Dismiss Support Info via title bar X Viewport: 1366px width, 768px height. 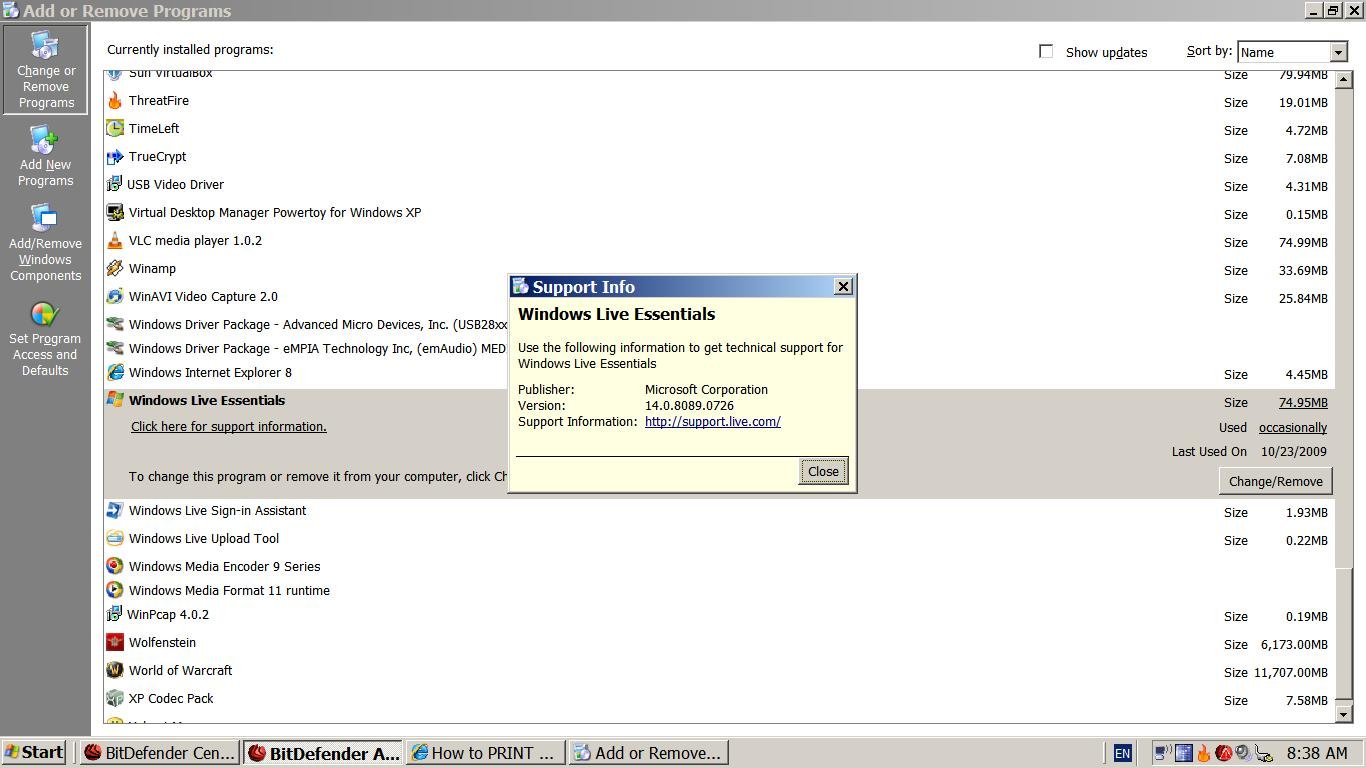(843, 287)
